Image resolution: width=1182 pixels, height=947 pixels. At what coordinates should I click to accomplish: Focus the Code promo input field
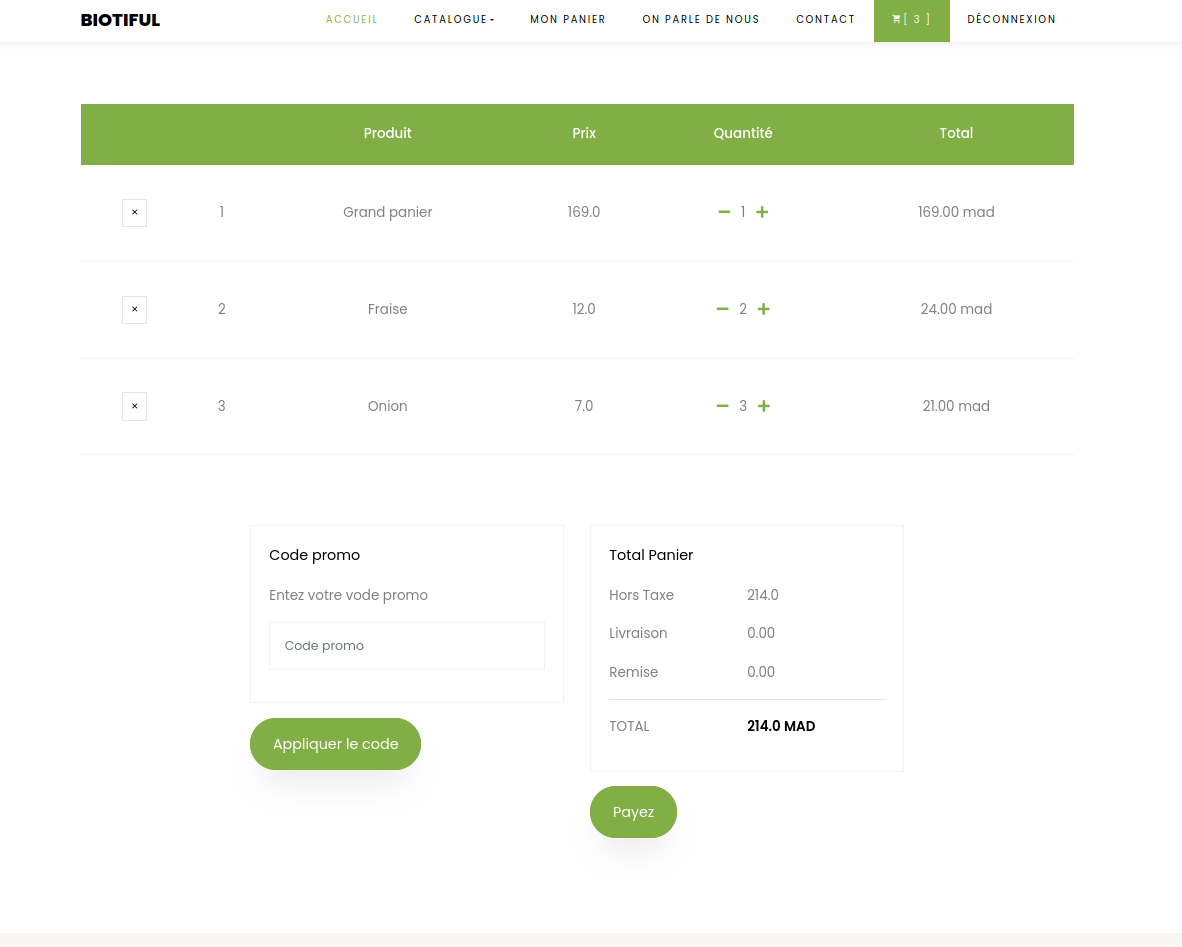tap(406, 646)
